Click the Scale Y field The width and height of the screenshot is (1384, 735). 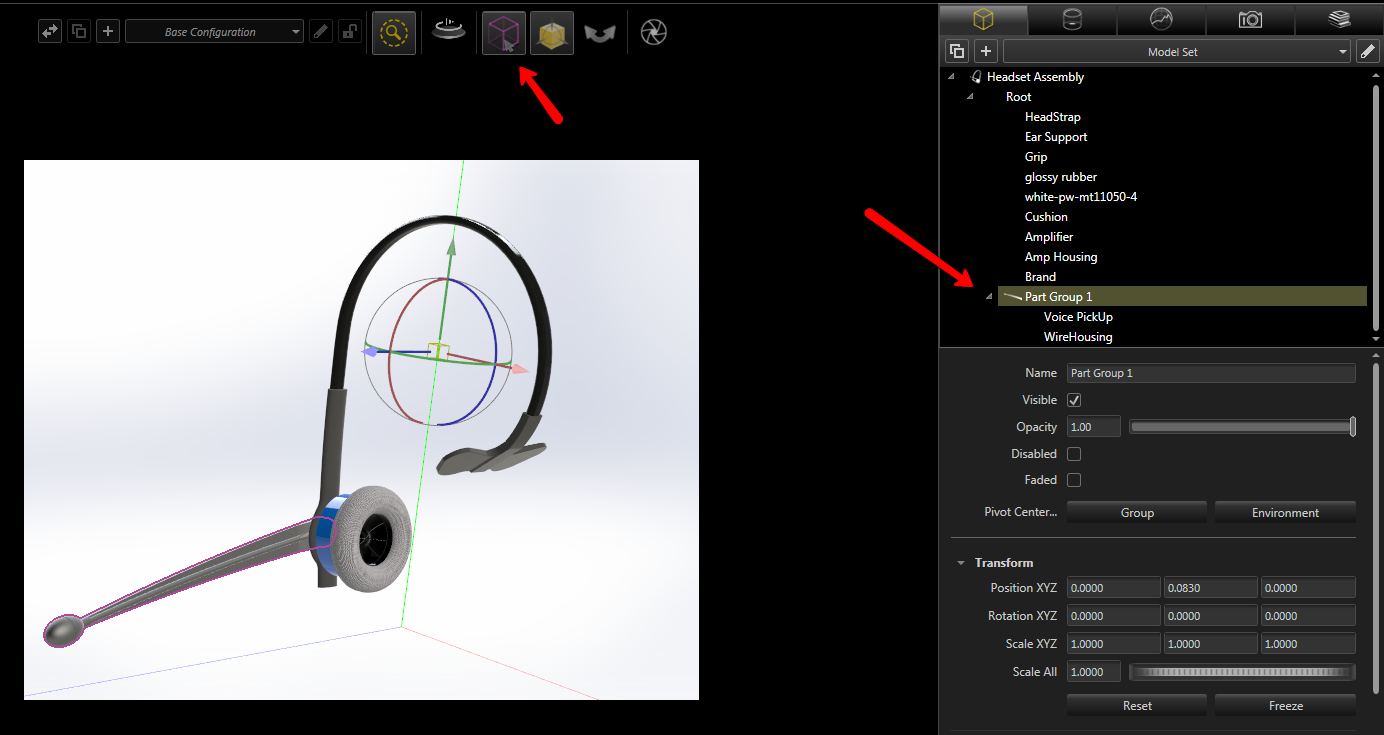pyautogui.click(x=1211, y=644)
